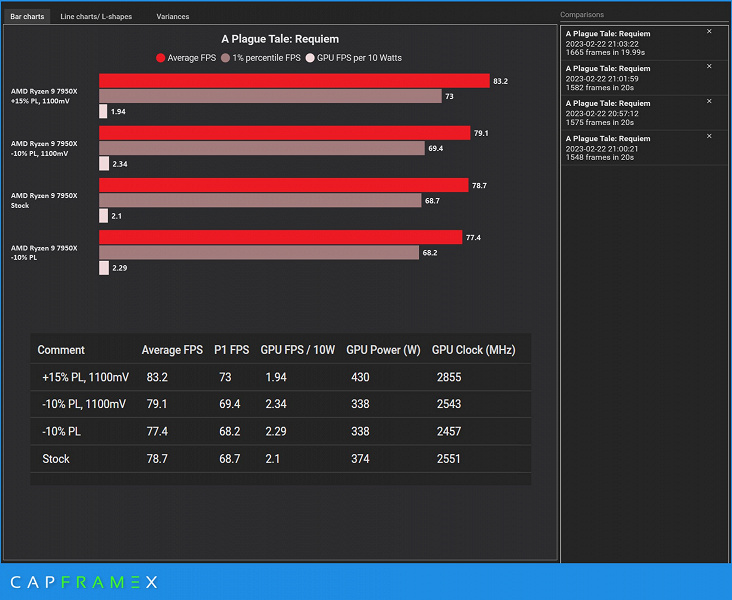
Task: Click the Comparisons panel heading
Action: pyautogui.click(x=582, y=14)
